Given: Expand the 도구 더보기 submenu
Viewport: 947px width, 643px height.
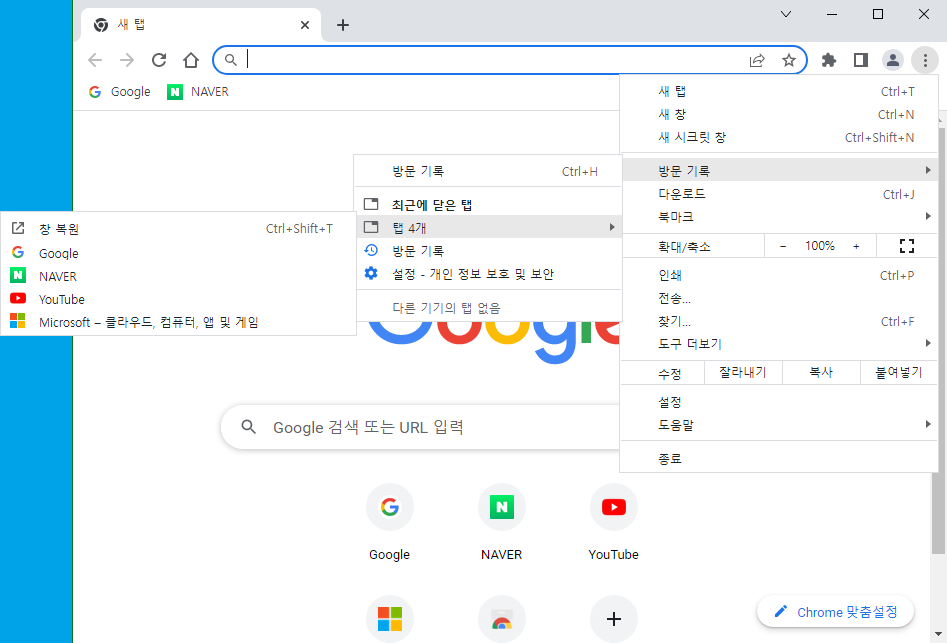Looking at the screenshot, I should [x=779, y=344].
